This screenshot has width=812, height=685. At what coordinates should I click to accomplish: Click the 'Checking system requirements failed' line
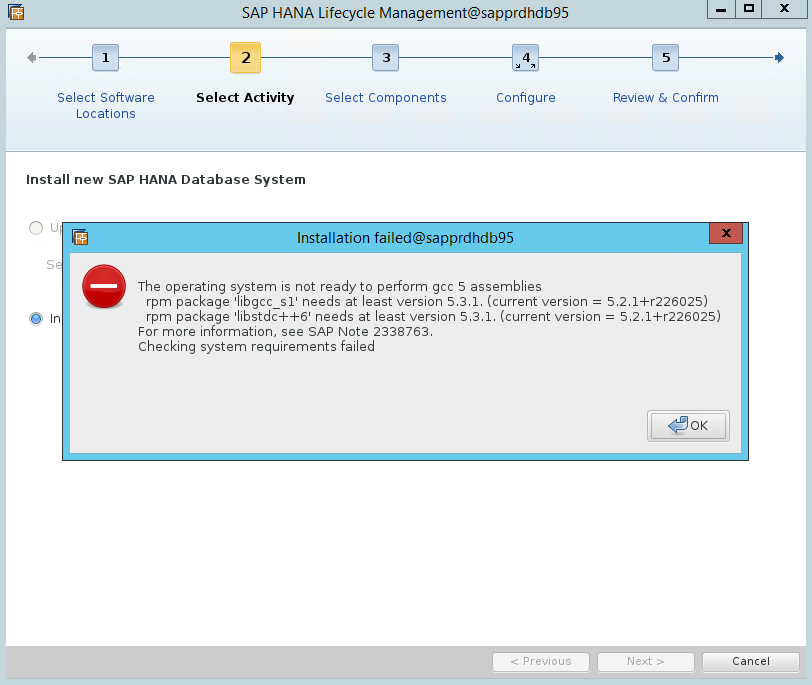[256, 346]
